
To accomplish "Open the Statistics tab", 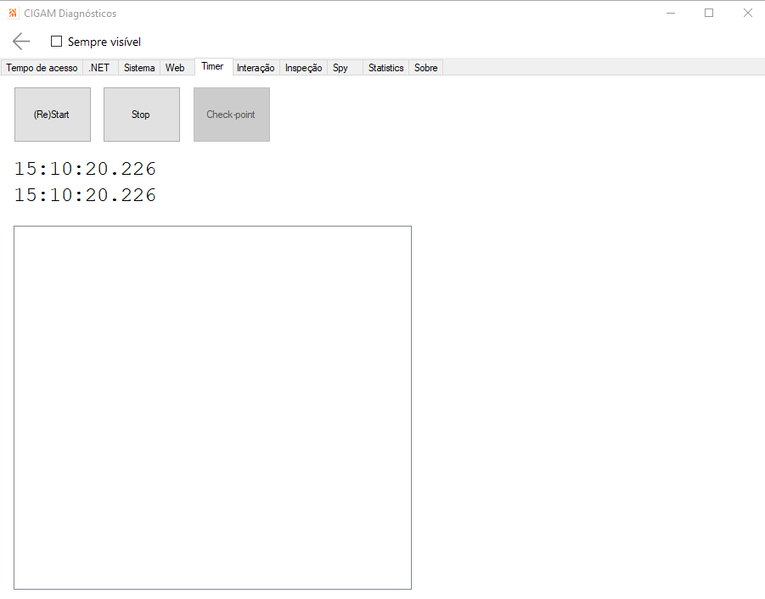I will pyautogui.click(x=386, y=68).
